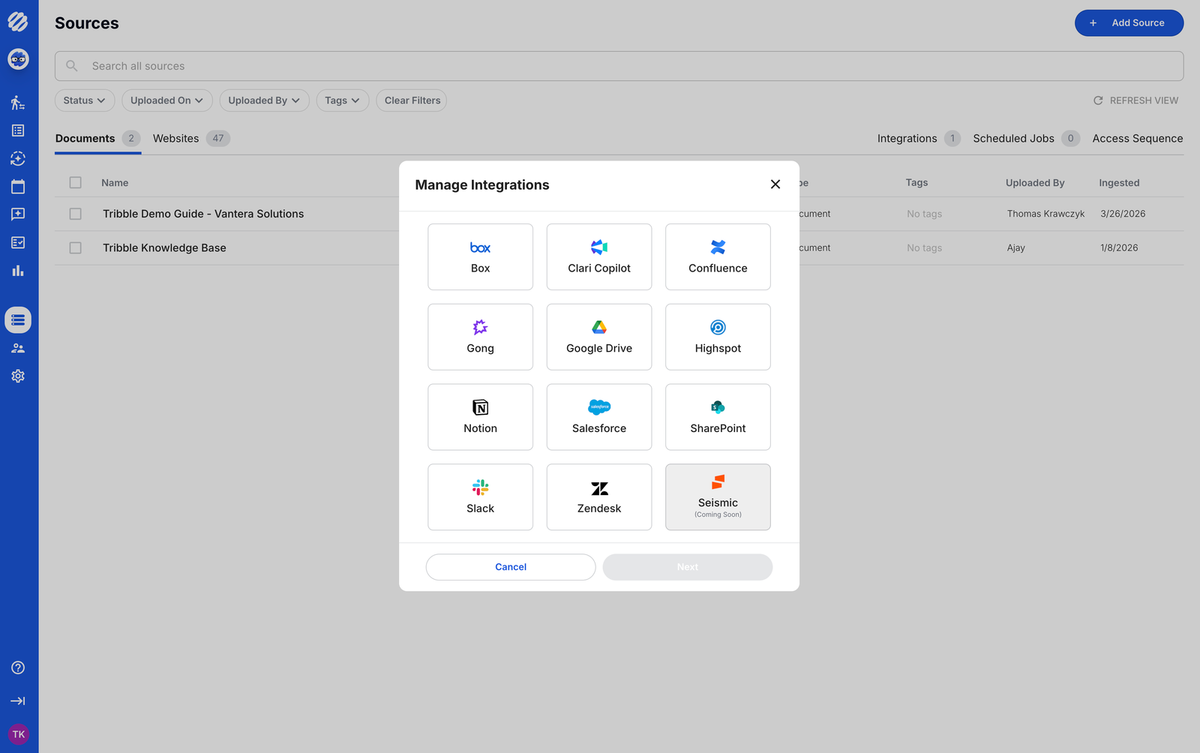Click the Ajay uploader cell
Screen dimensions: 1200x753
pos(1016,248)
